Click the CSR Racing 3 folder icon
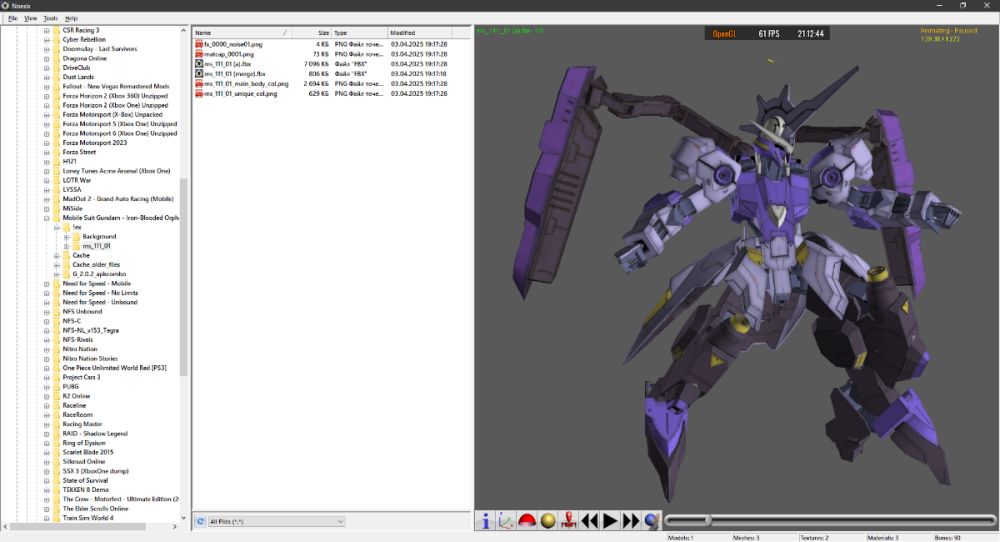 pos(56,30)
